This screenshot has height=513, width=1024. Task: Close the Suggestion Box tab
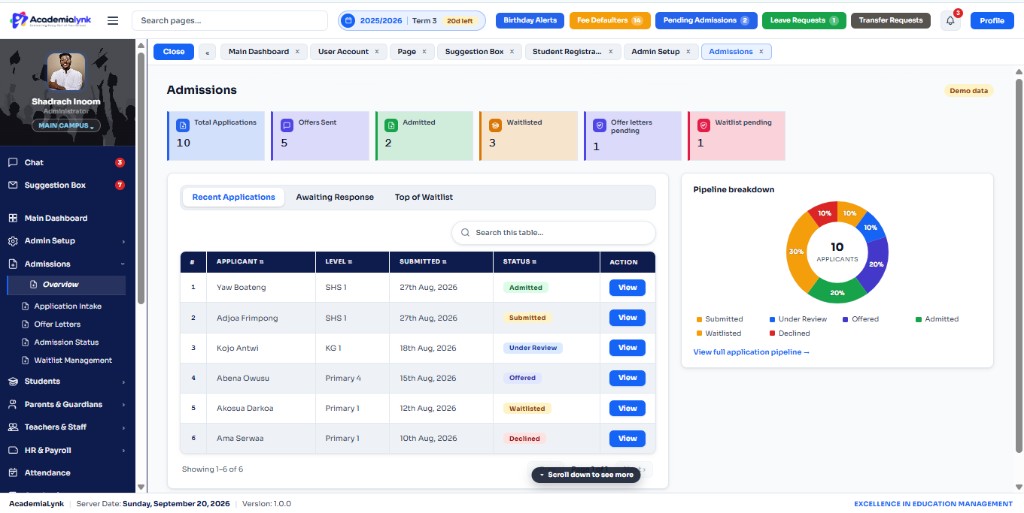pyautogui.click(x=512, y=52)
